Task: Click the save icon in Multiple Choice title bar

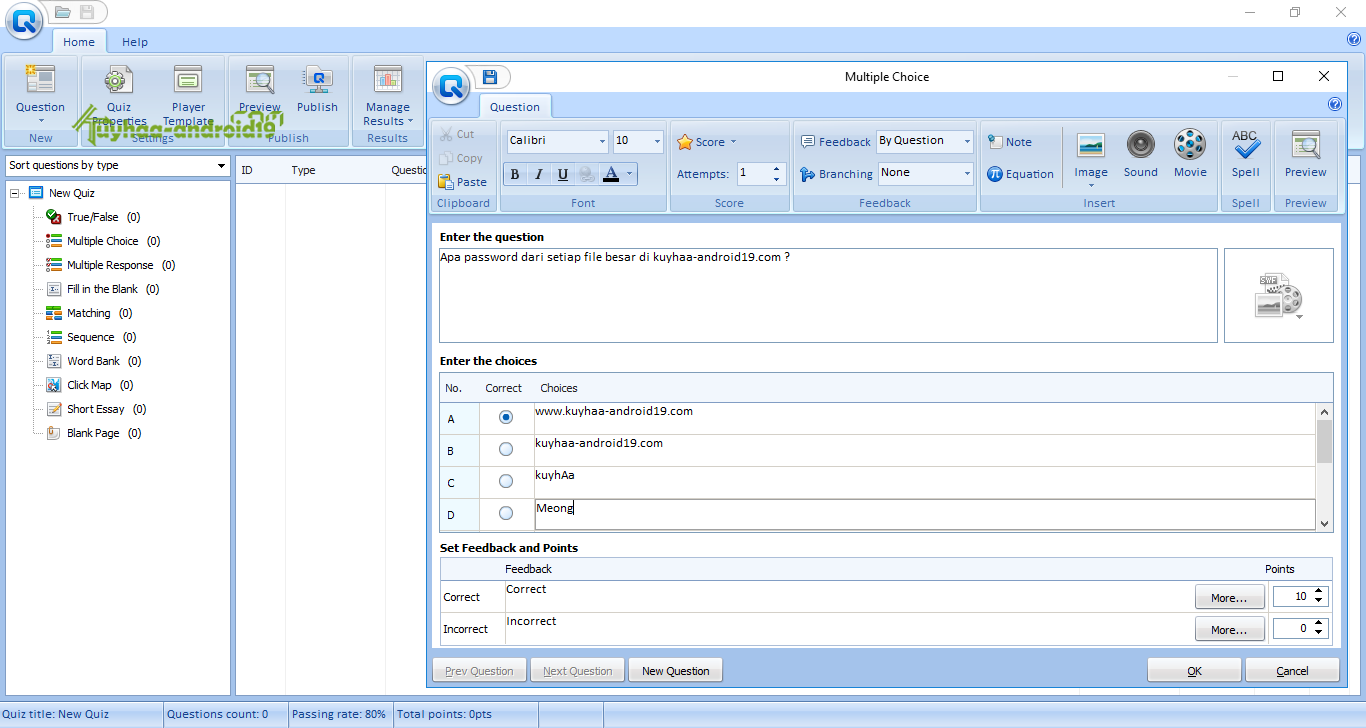Action: click(x=489, y=77)
